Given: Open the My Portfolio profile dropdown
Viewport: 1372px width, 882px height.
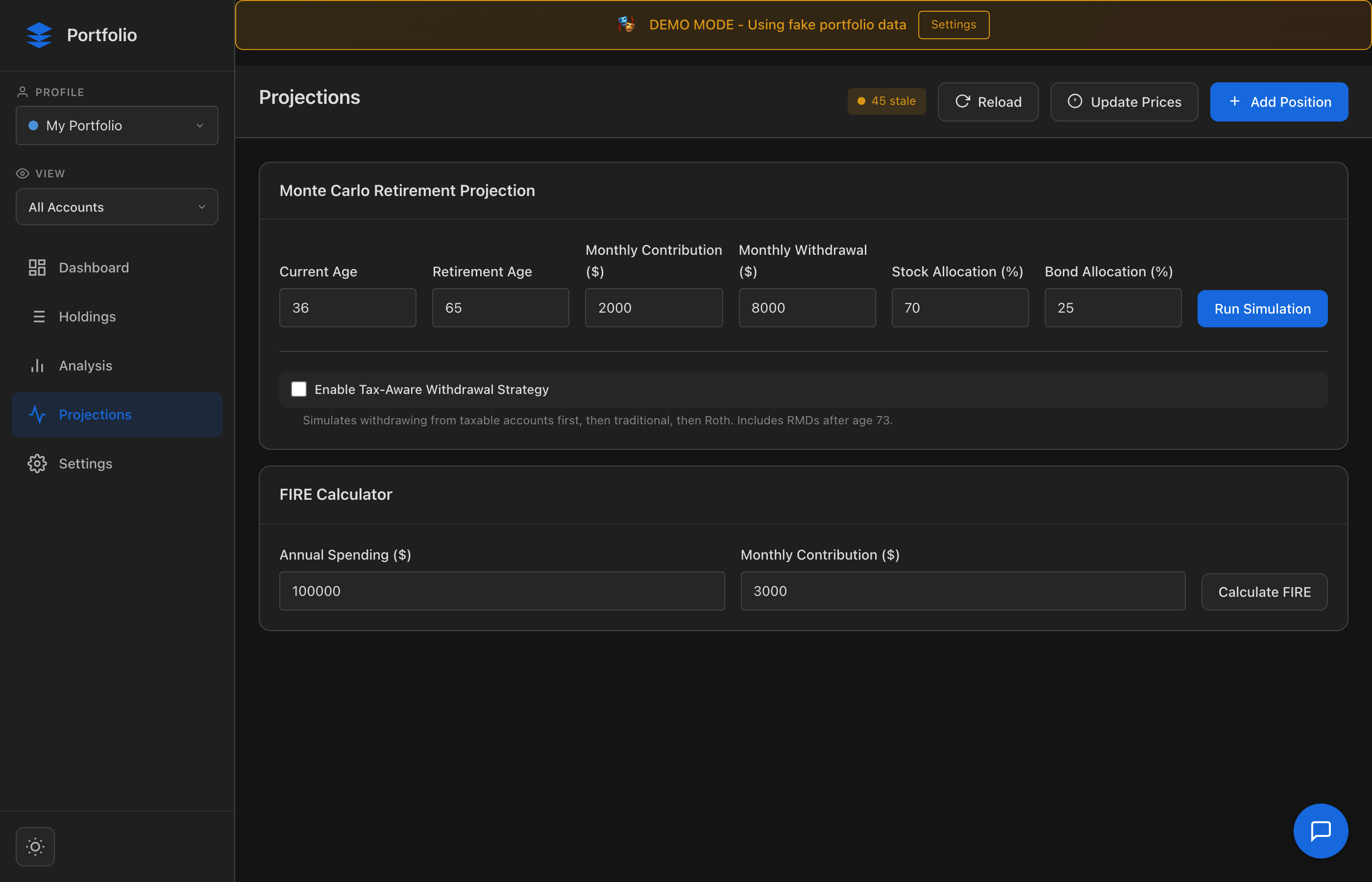Looking at the screenshot, I should (x=117, y=125).
